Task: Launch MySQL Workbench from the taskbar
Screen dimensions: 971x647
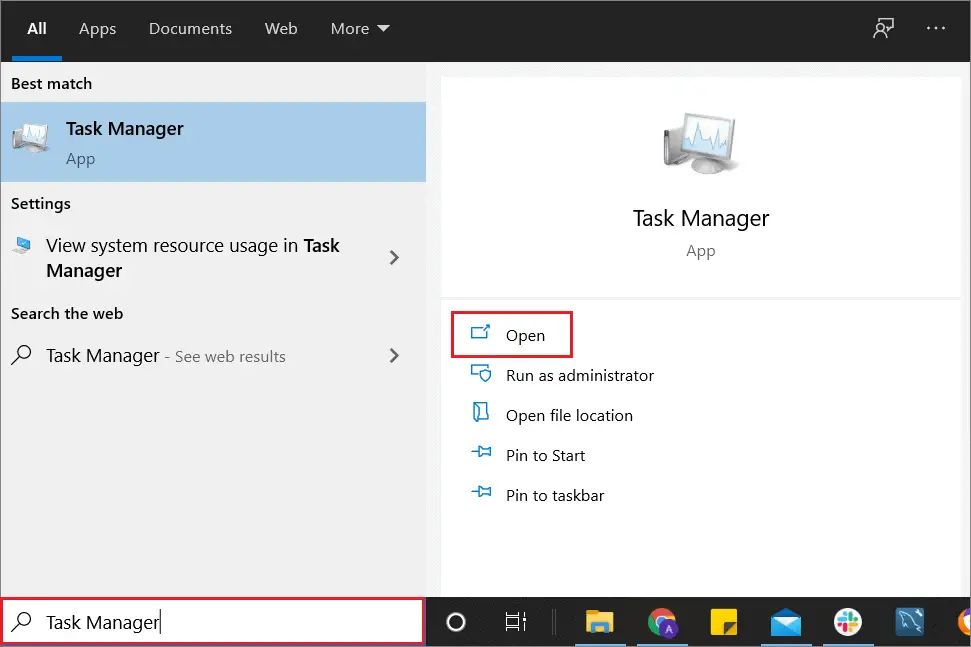Action: coord(909,622)
